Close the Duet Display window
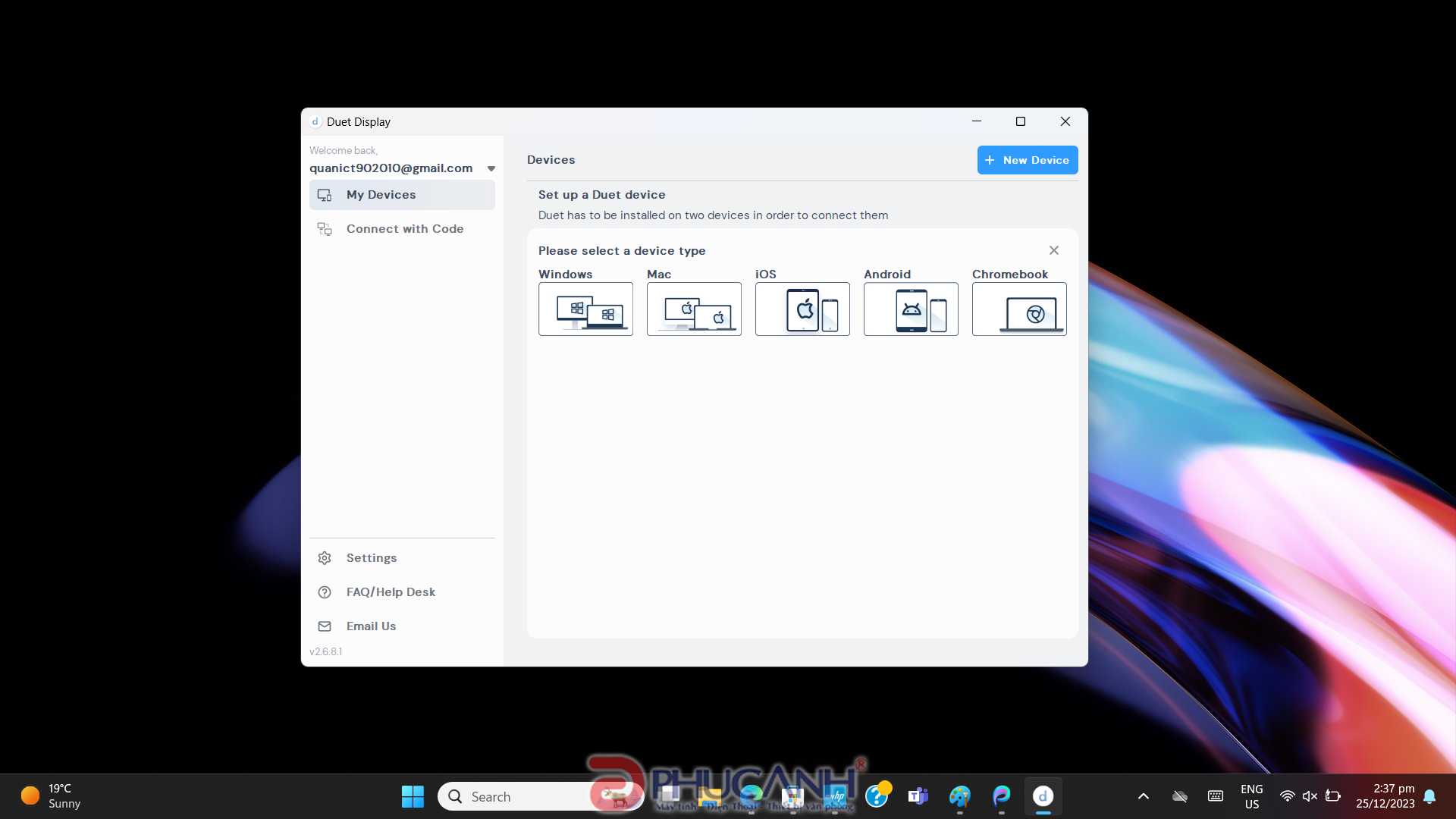This screenshot has width=1456, height=819. click(x=1065, y=121)
